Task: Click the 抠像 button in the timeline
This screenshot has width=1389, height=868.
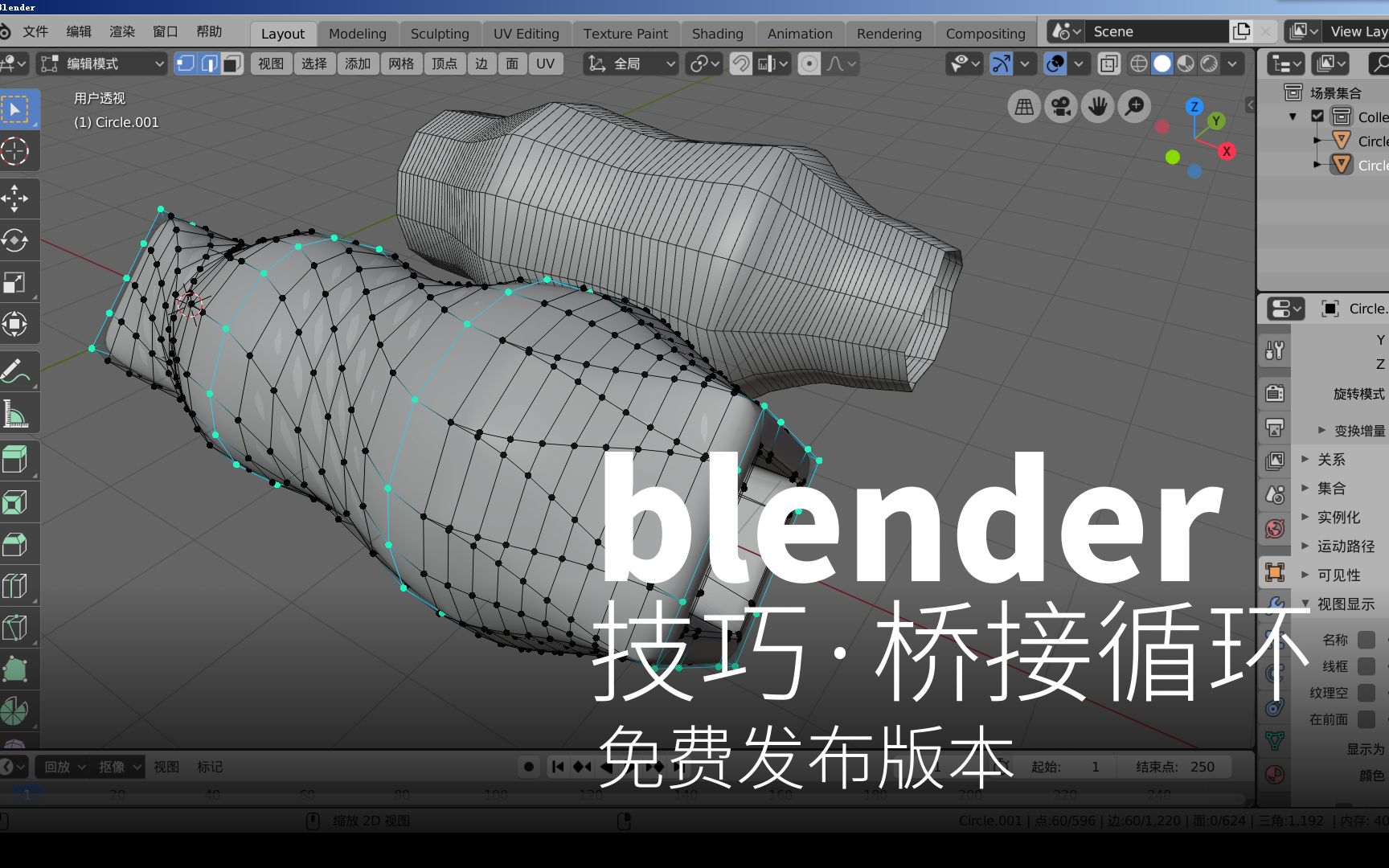Action: pyautogui.click(x=113, y=767)
